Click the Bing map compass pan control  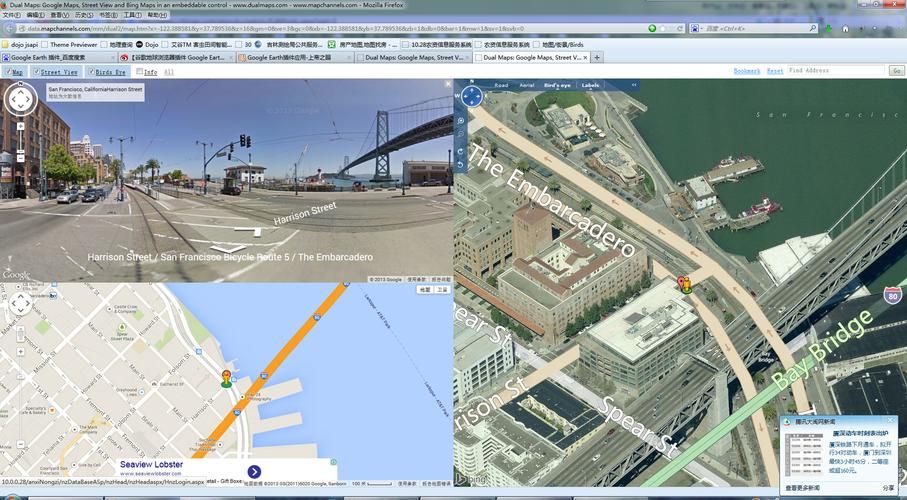(x=472, y=96)
